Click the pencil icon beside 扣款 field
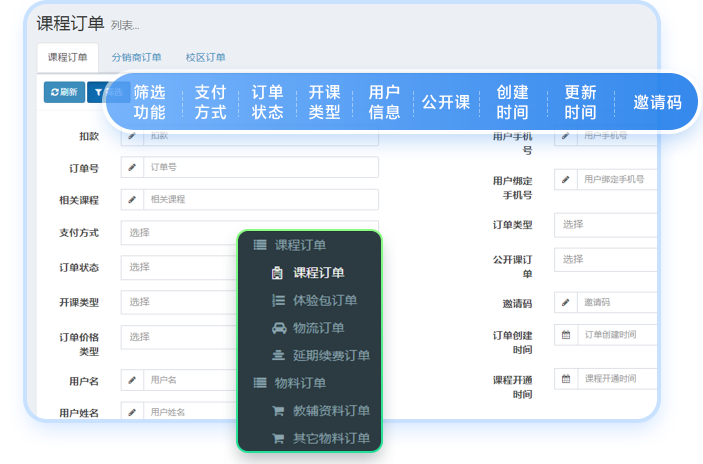 tap(132, 137)
